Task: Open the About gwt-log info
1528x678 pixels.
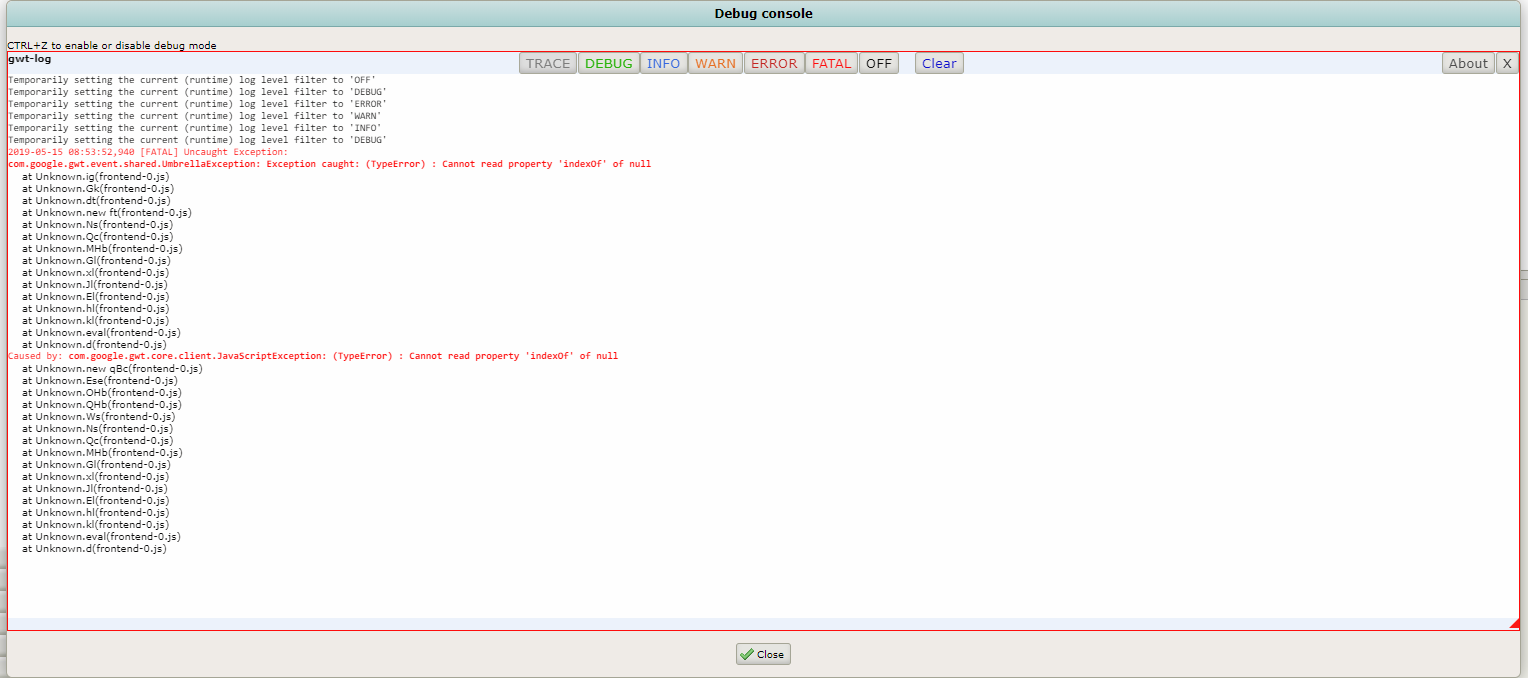Action: 1467,63
